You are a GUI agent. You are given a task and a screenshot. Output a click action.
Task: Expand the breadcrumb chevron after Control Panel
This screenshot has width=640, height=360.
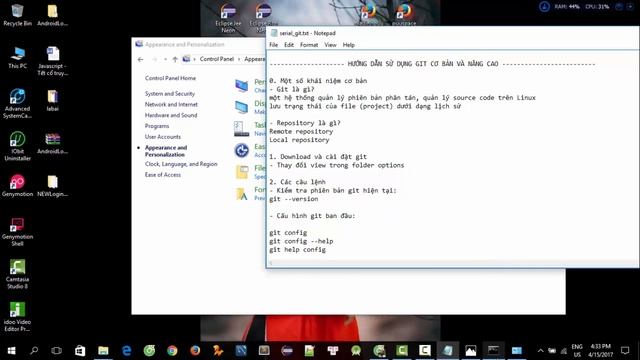239,59
